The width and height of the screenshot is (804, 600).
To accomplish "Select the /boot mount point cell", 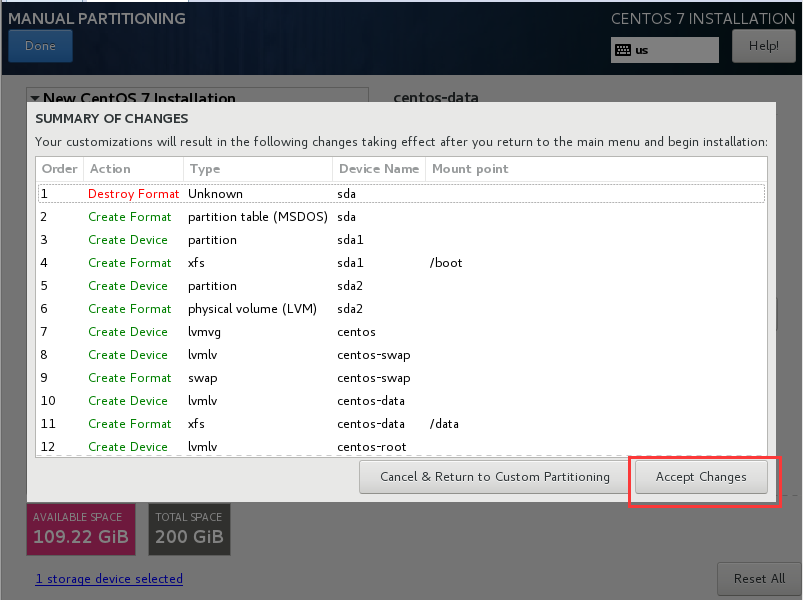I will pos(446,263).
